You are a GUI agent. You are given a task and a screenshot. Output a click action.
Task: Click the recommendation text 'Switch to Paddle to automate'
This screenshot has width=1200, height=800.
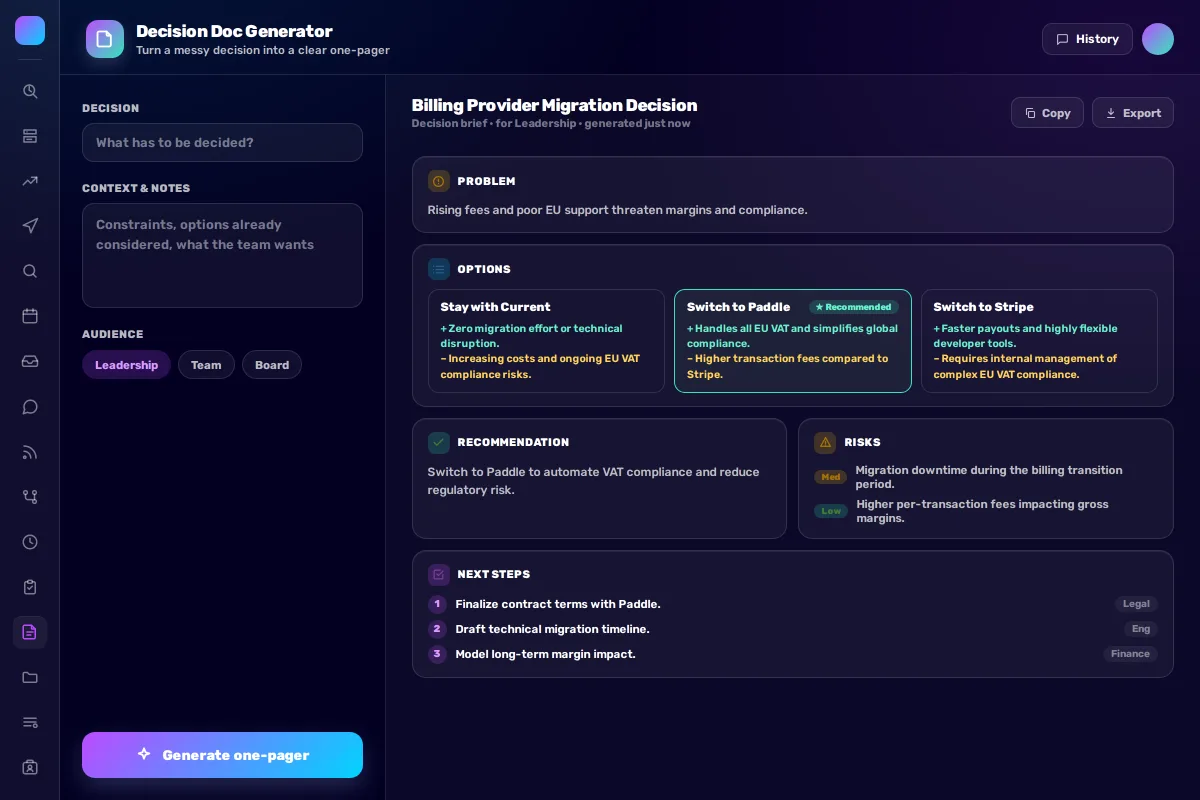[x=593, y=481]
